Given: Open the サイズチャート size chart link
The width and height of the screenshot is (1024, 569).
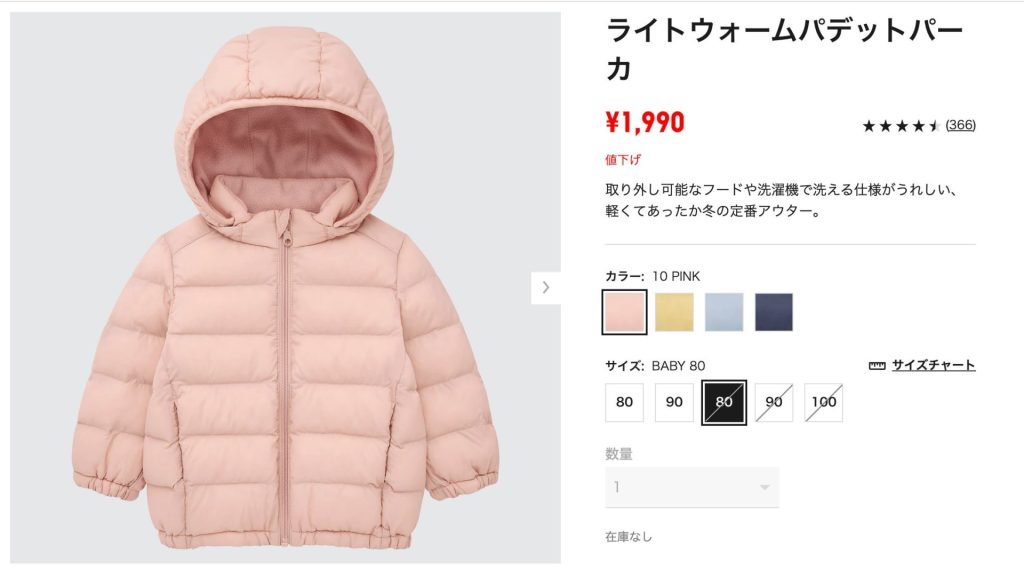Looking at the screenshot, I should tap(933, 365).
